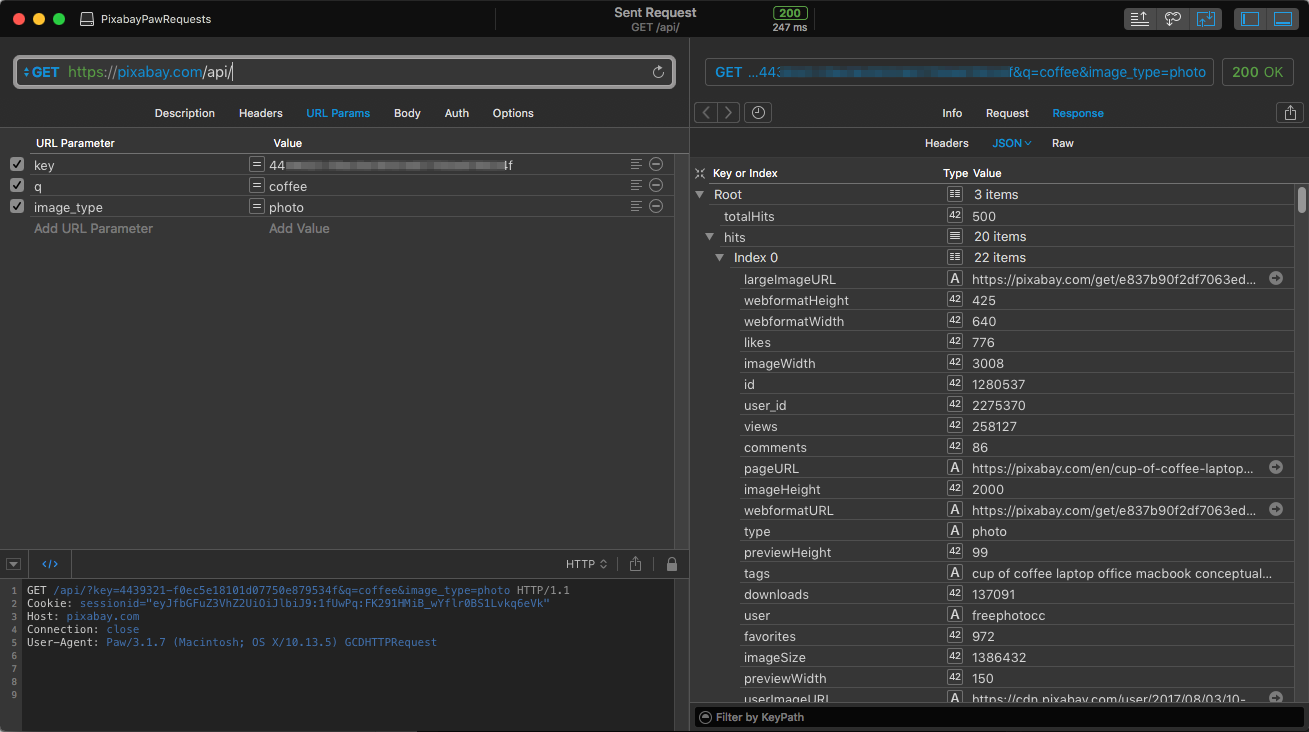Open the HTTP code format dropdown
1309x732 pixels.
[587, 564]
